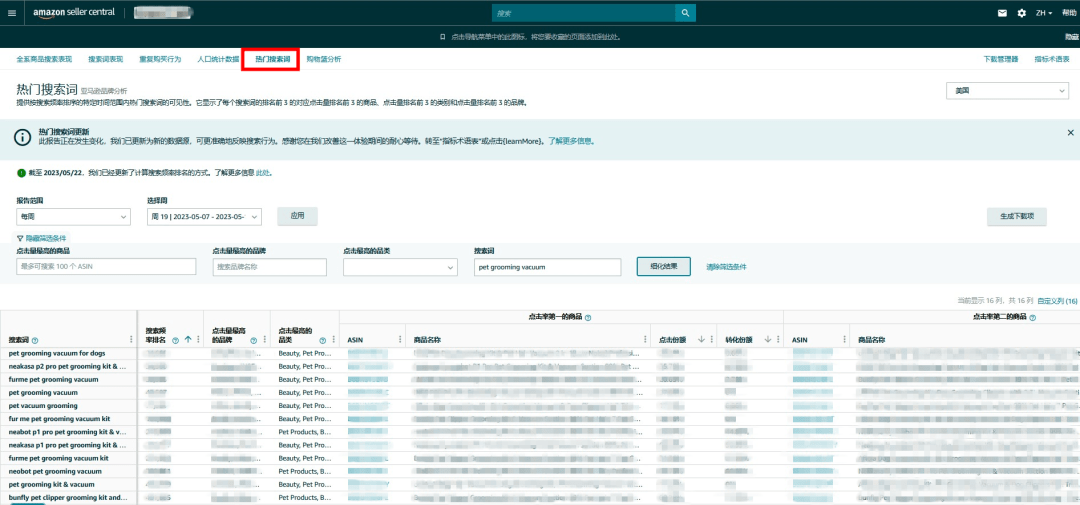Switch to the 购物篮分析 tab
The width and height of the screenshot is (1080, 505).
point(323,60)
